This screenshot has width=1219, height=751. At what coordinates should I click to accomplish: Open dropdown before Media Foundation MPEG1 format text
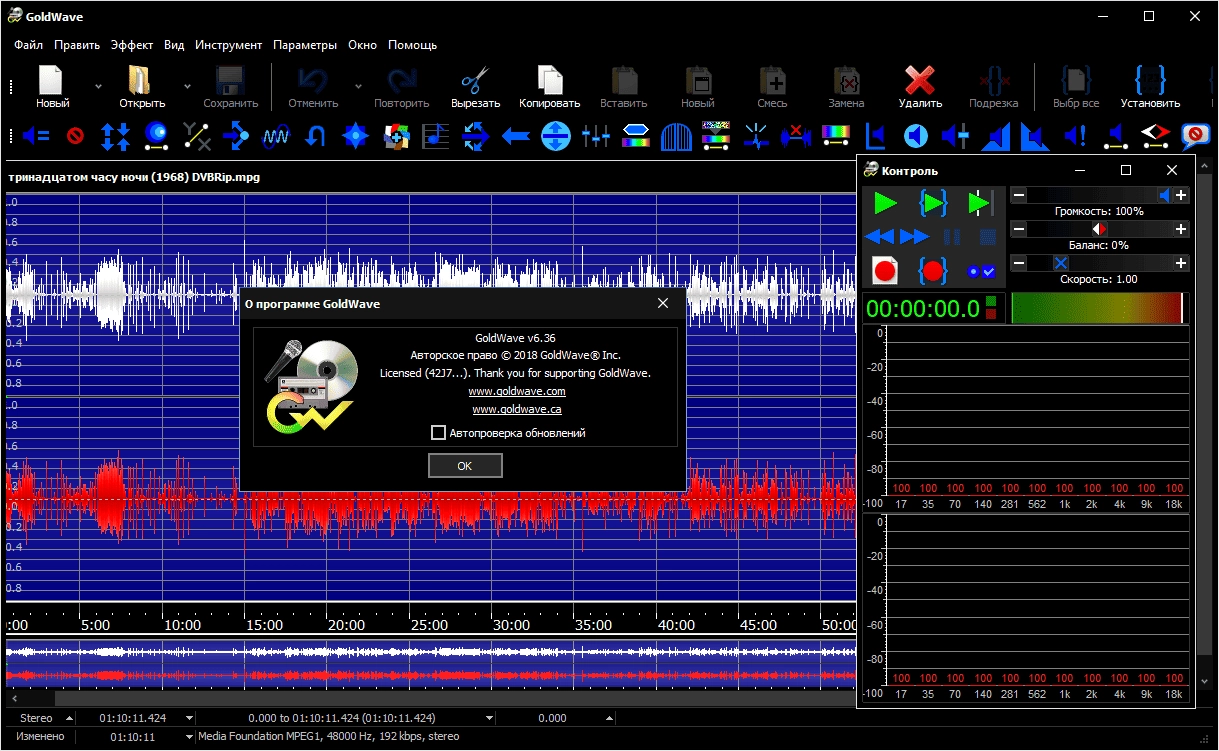point(189,737)
